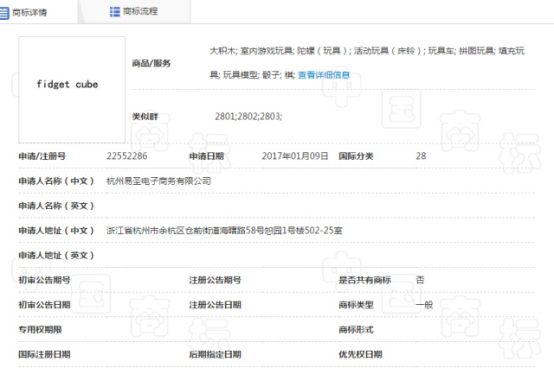The height and width of the screenshot is (369, 554).
Task: Click the 优先权日期 label
Action: [x=360, y=354]
